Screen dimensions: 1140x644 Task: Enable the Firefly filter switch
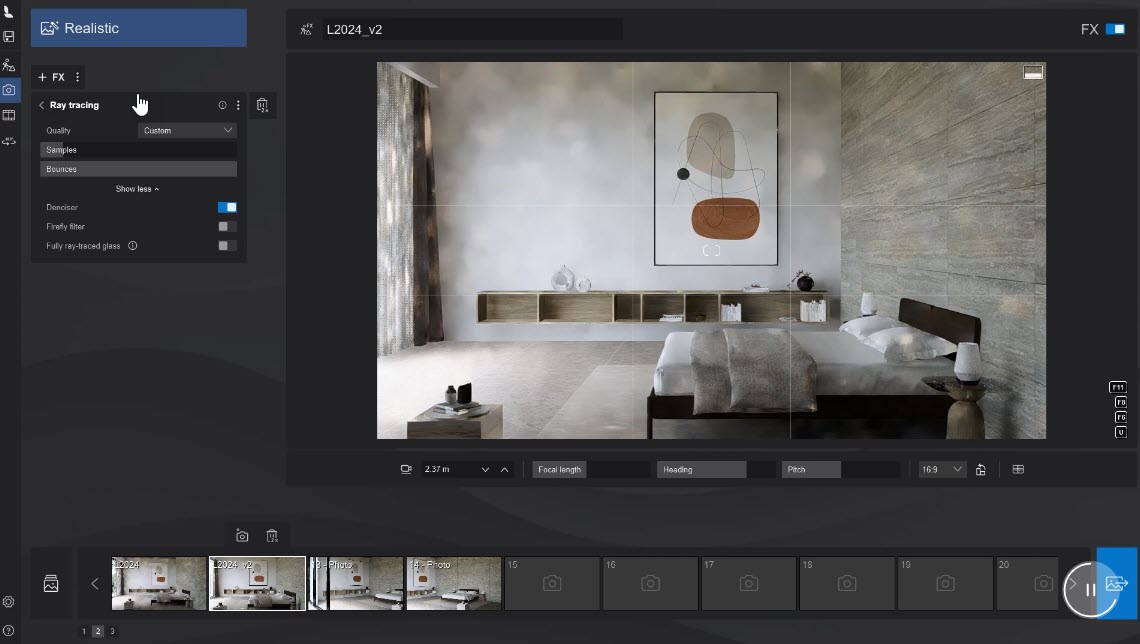point(227,227)
